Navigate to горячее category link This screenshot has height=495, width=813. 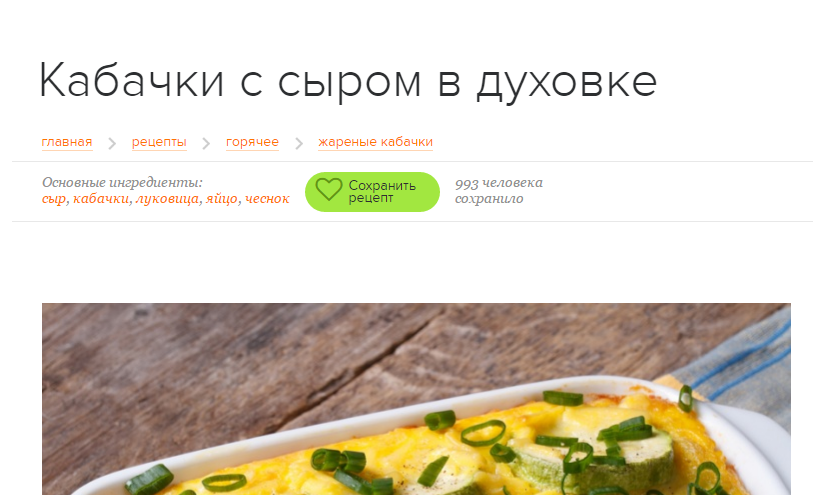252,142
